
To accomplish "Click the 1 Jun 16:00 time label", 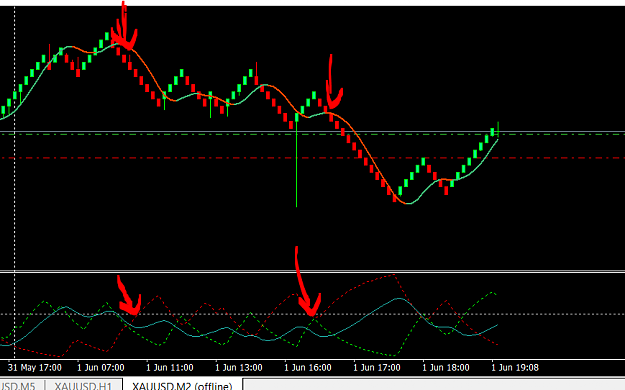I will point(308,368).
